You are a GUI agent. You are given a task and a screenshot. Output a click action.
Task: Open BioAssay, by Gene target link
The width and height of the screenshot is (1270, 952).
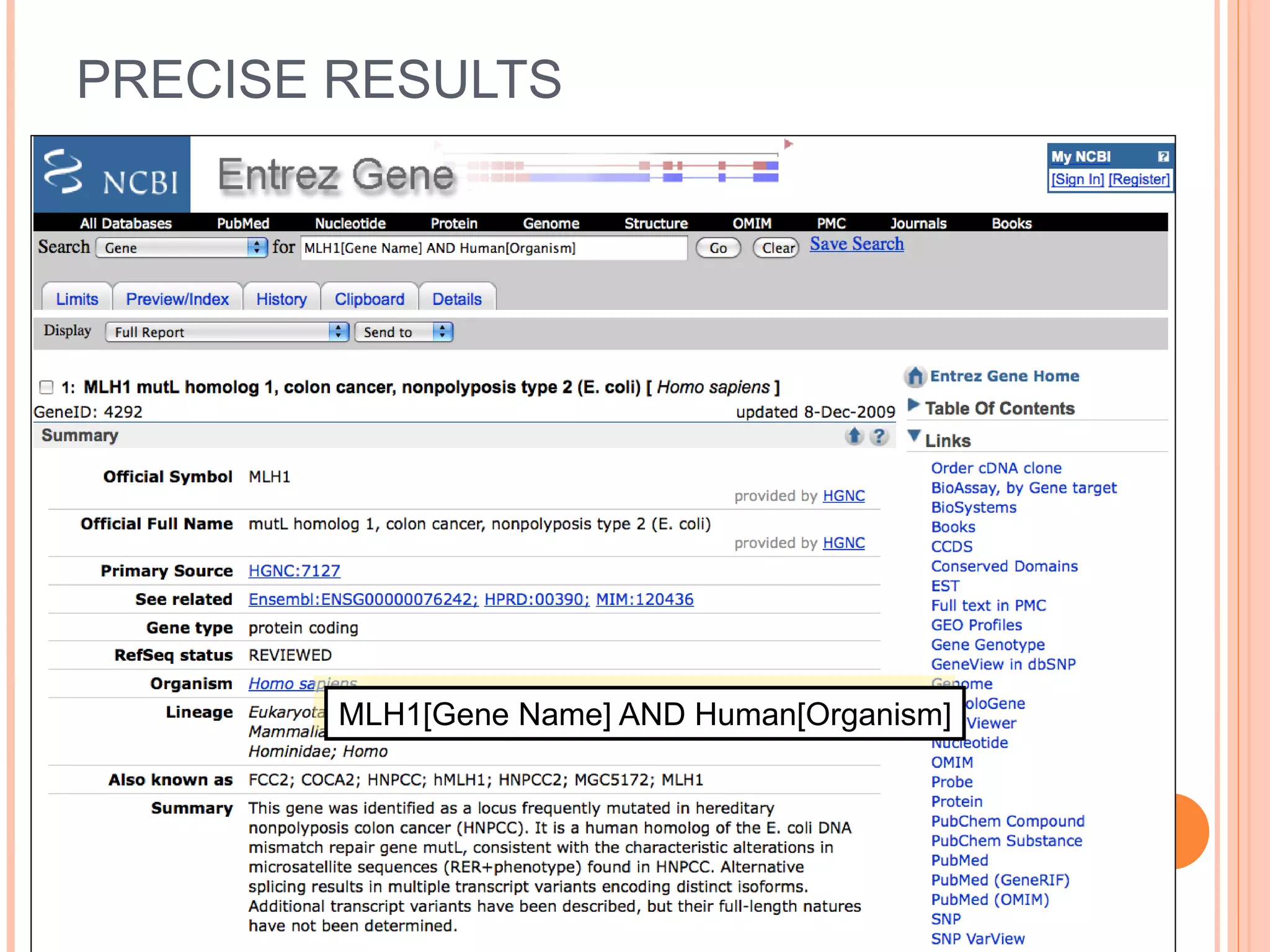1024,488
